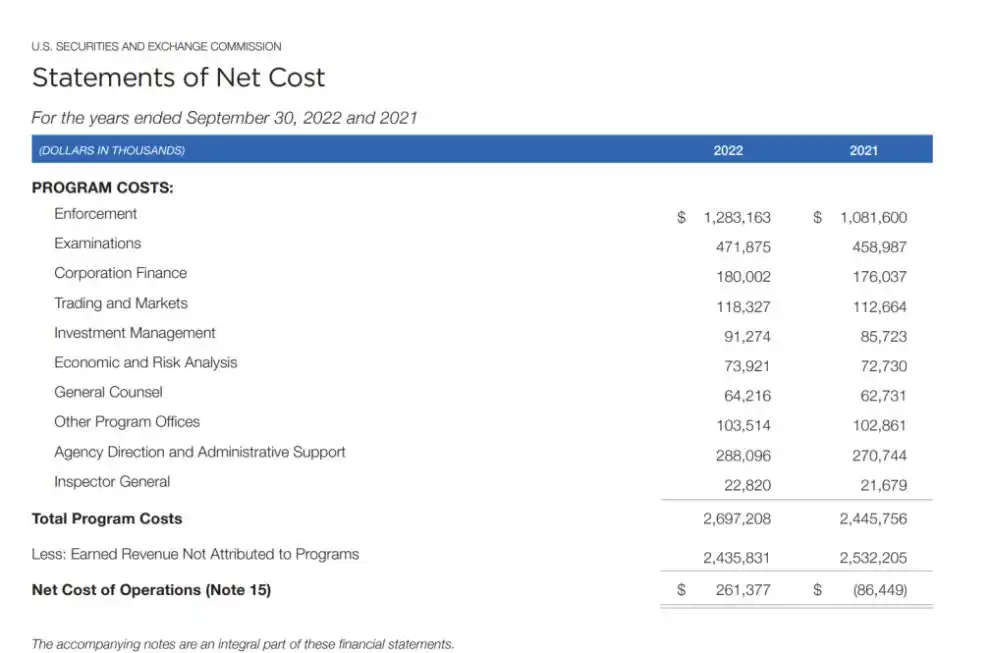This screenshot has width=991, height=653.
Task: Select the Statements of Net Cost title
Action: (178, 78)
